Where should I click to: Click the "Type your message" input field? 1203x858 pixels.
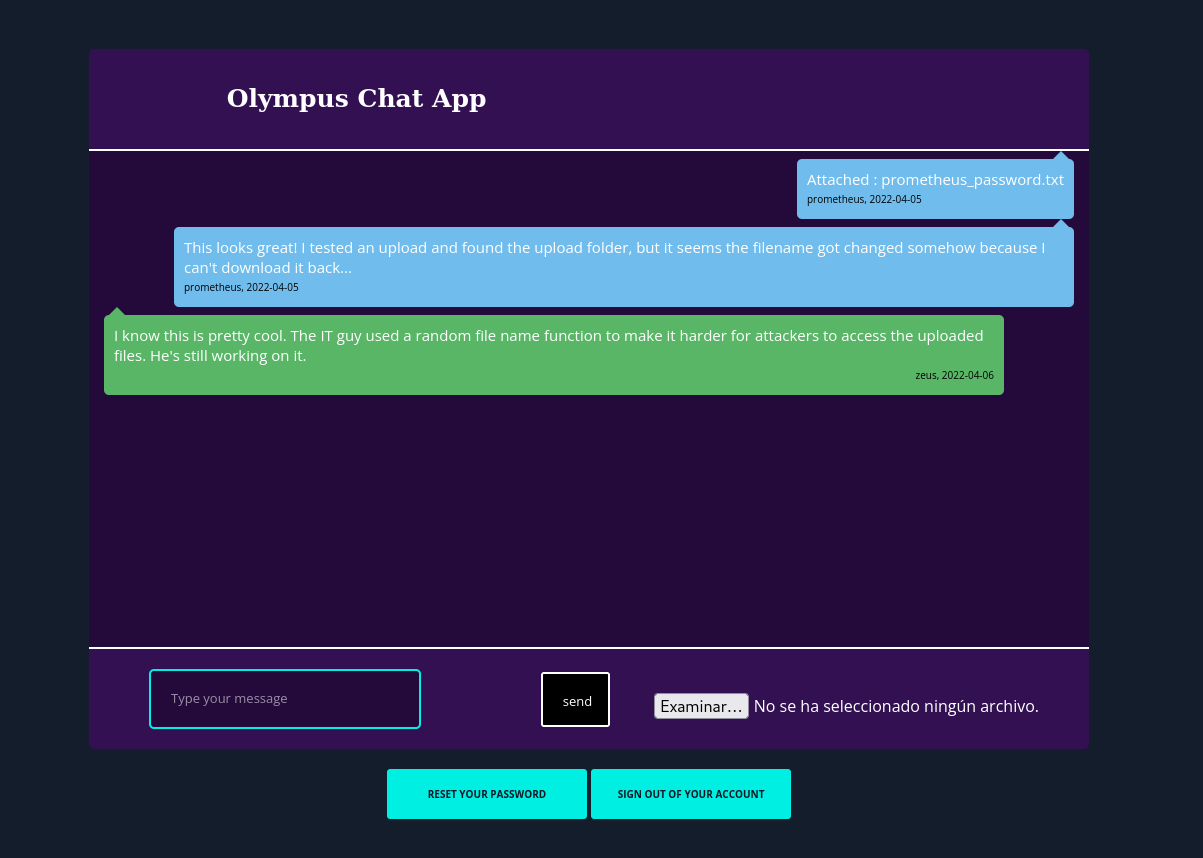pyautogui.click(x=285, y=699)
